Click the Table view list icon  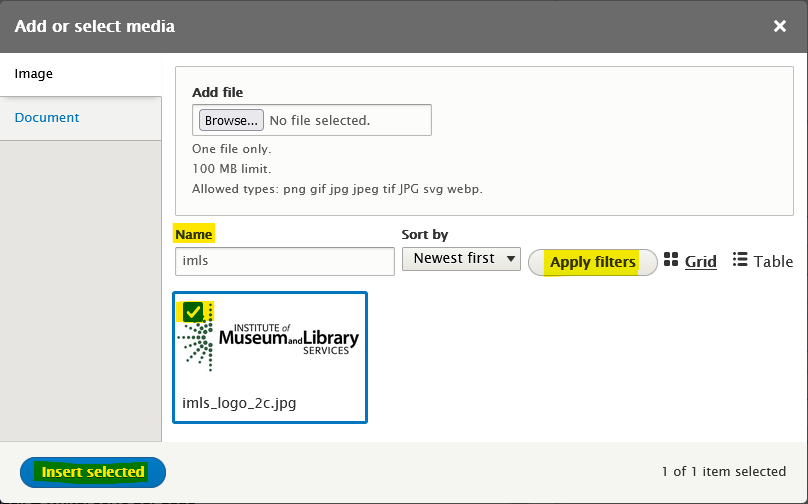740,259
